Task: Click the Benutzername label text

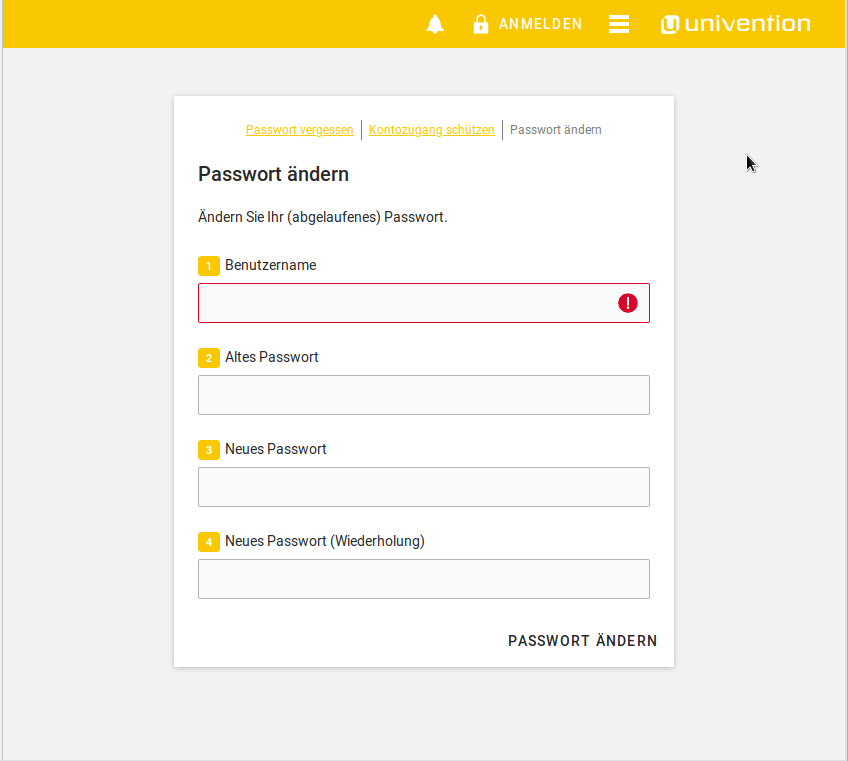Action: coord(270,265)
